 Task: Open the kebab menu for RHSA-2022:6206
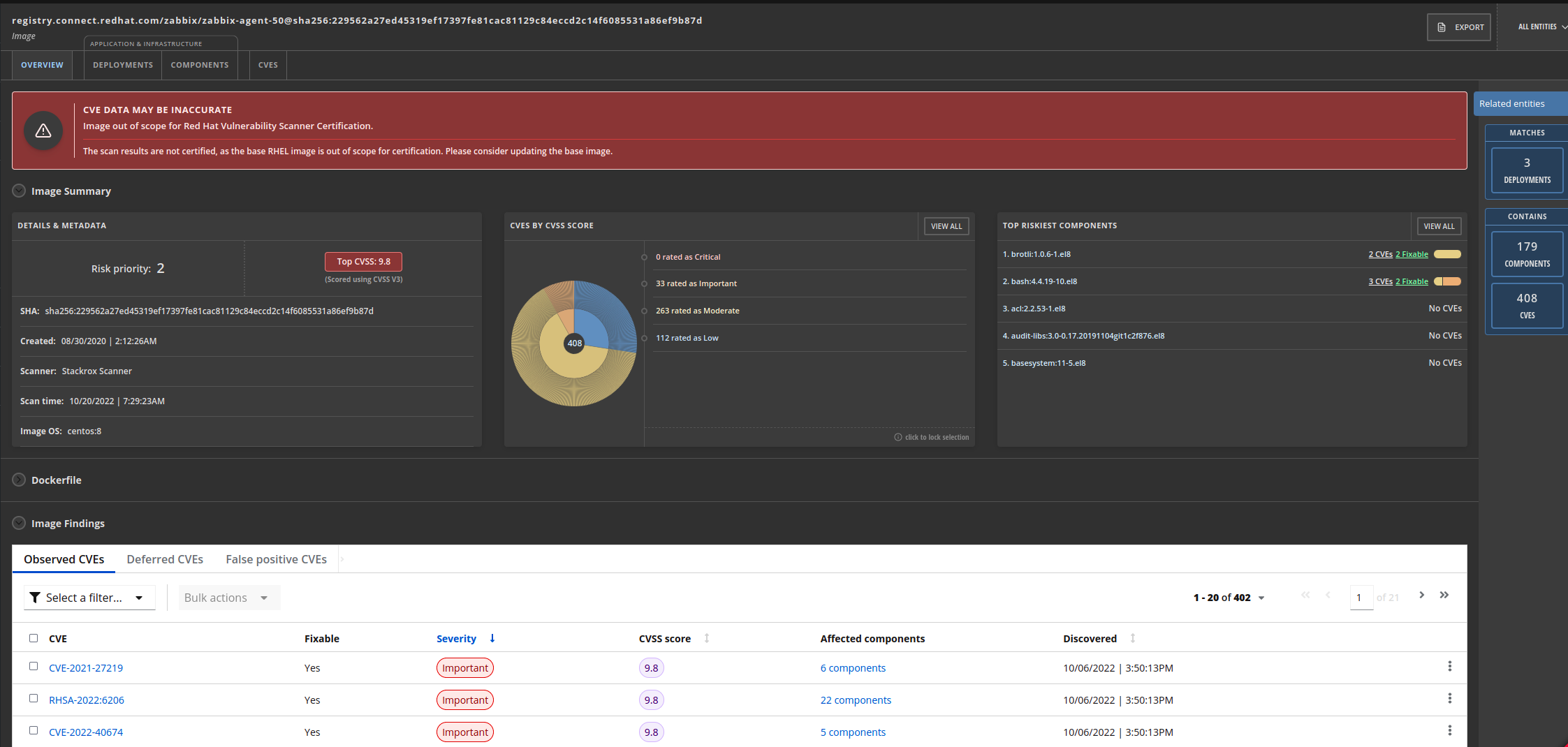click(x=1450, y=698)
